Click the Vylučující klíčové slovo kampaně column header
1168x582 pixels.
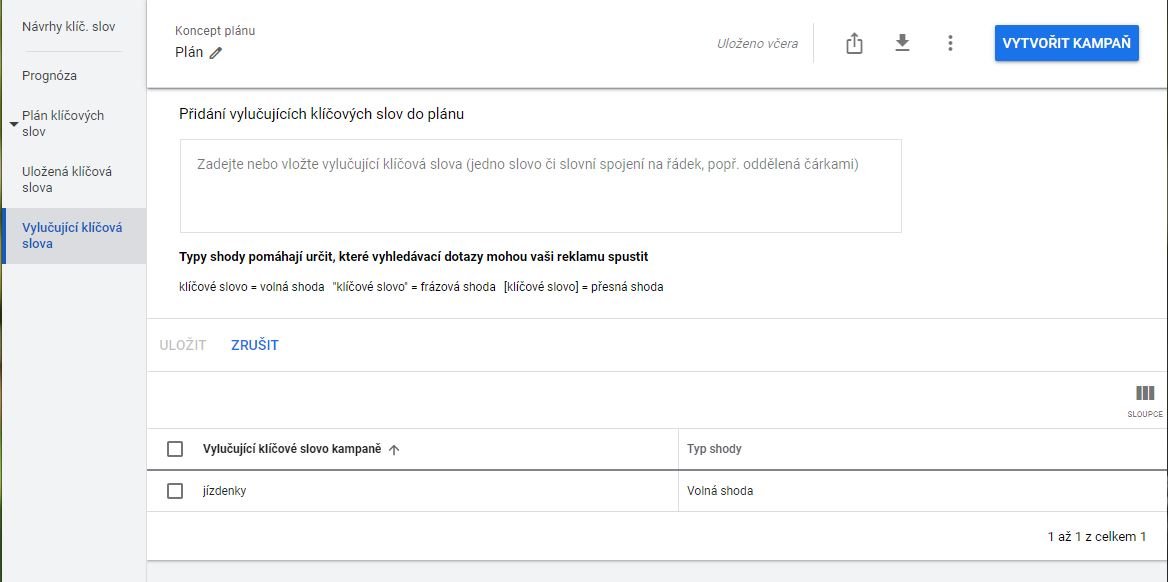point(292,449)
